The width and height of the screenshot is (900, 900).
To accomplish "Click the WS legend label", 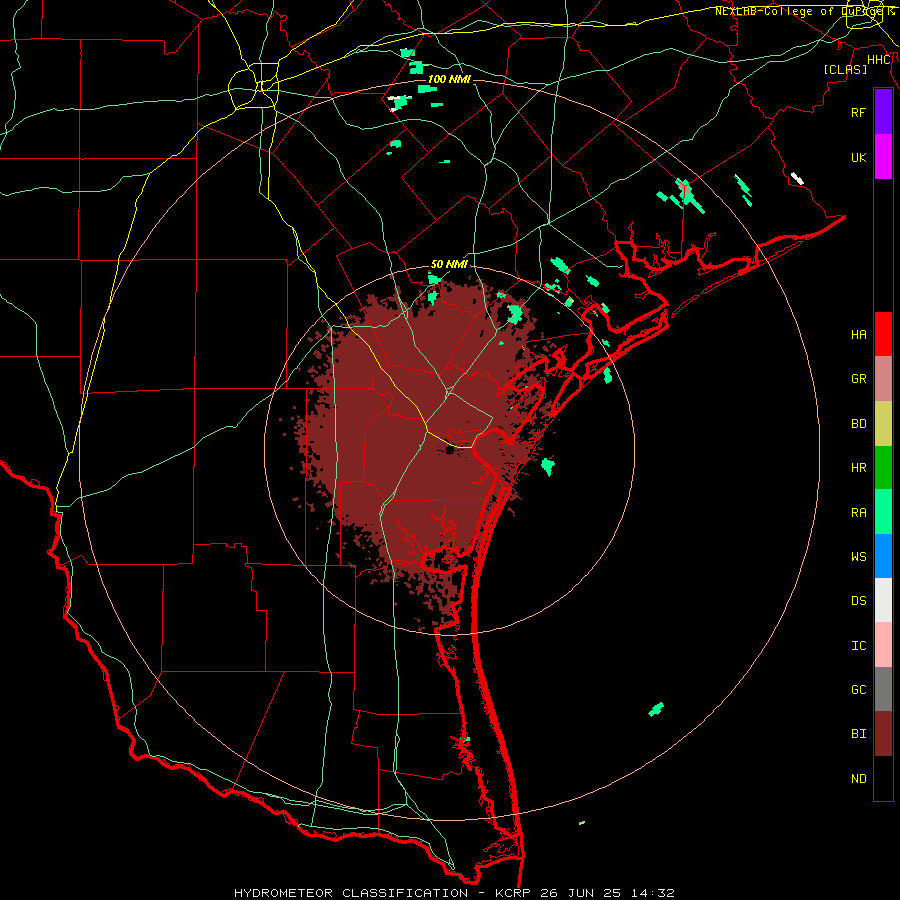I will (x=858, y=557).
